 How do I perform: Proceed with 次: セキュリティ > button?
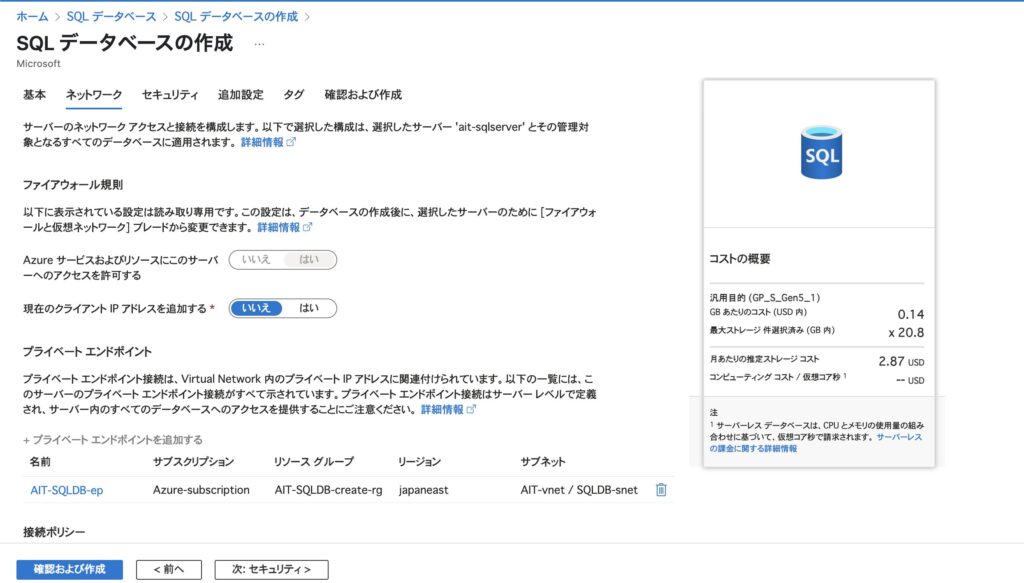pos(271,569)
